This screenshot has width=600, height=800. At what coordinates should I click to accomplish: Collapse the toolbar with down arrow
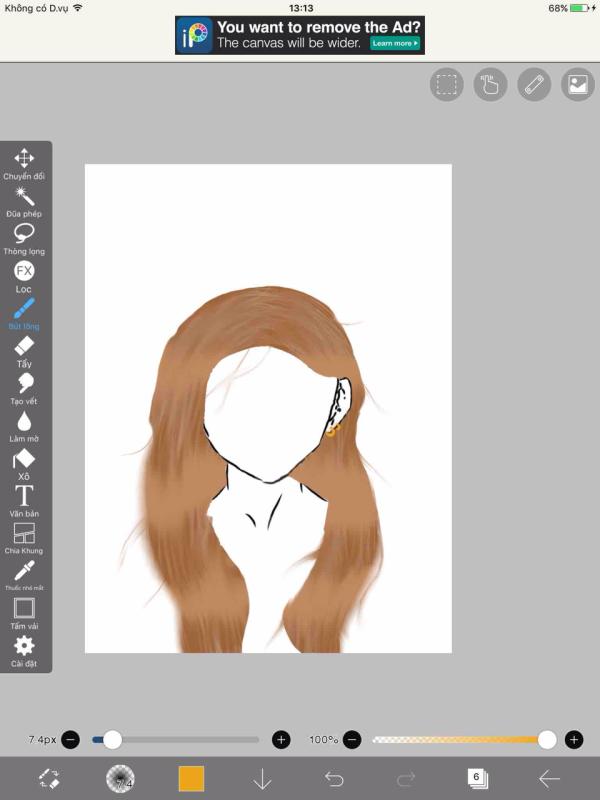262,779
